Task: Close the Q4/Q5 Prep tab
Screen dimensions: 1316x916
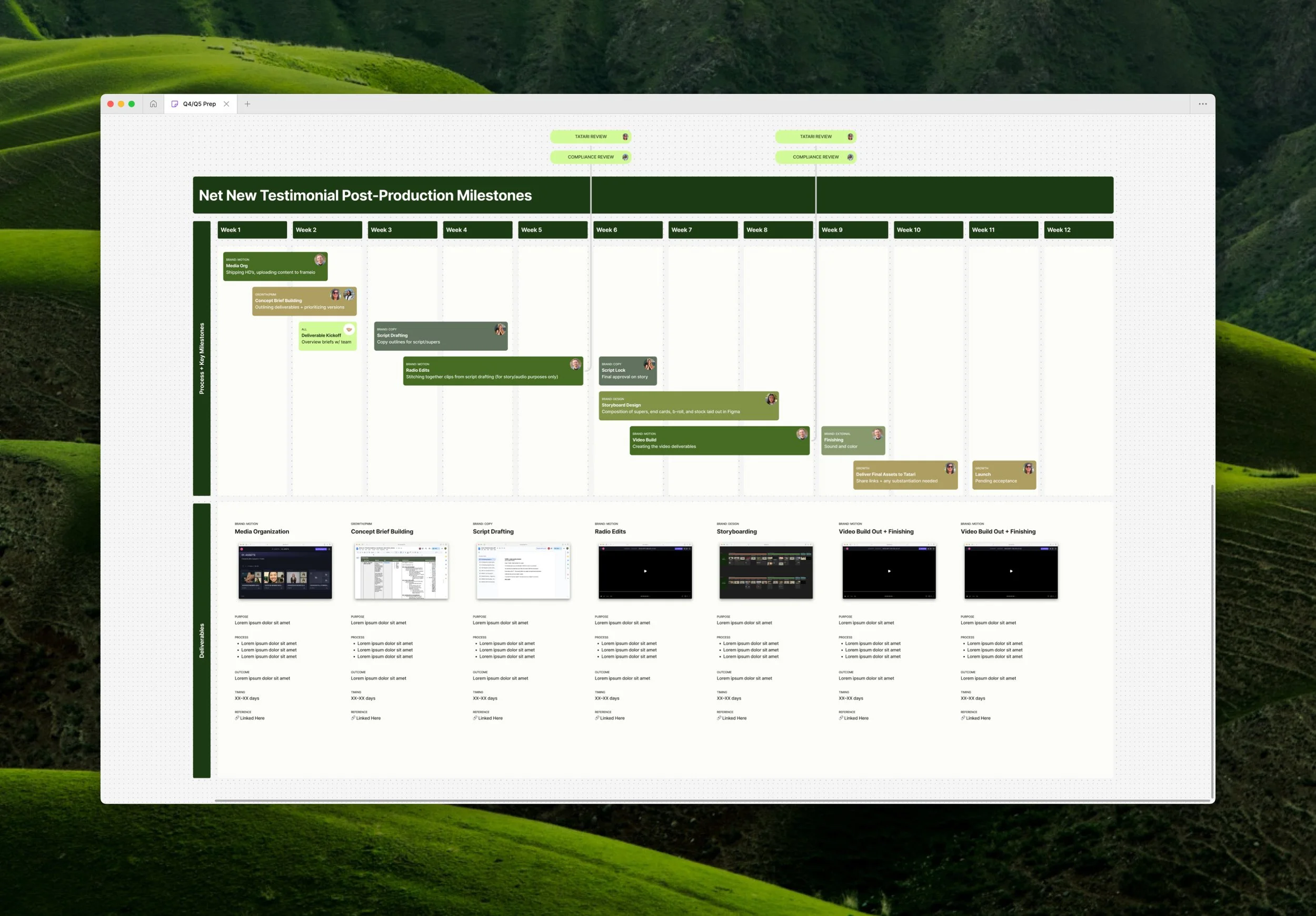Action: 226,104
